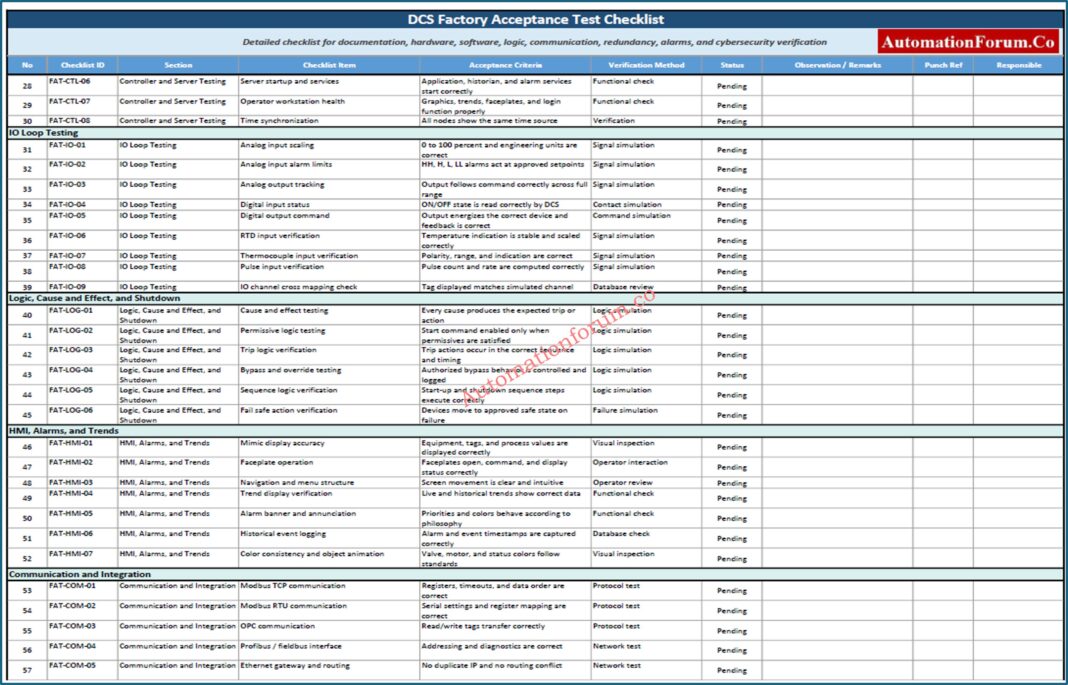Select cell FAT-COM-05

[x=82, y=670]
